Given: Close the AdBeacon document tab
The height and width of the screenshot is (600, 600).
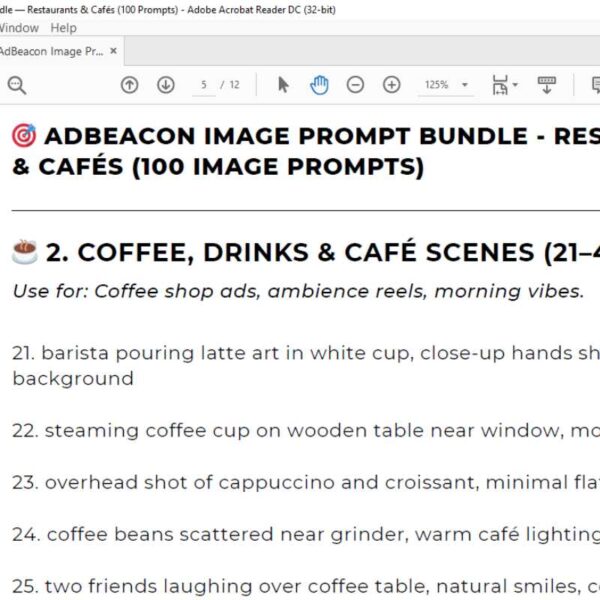Looking at the screenshot, I should 114,51.
